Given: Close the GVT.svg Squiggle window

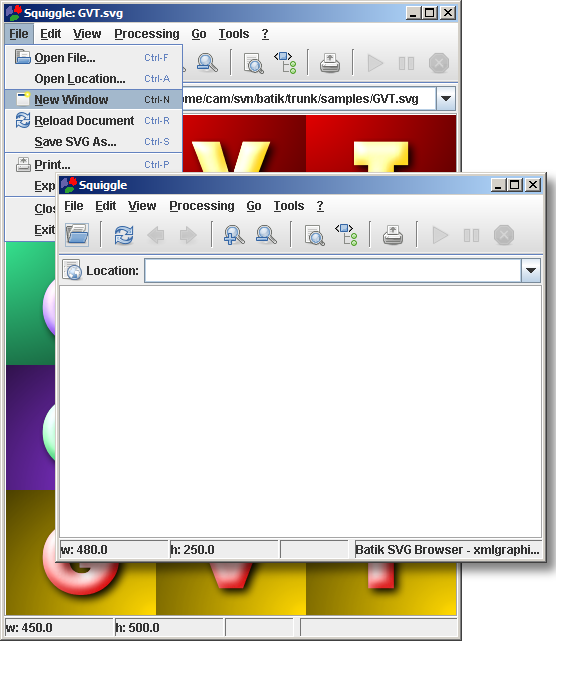Looking at the screenshot, I should click(448, 13).
